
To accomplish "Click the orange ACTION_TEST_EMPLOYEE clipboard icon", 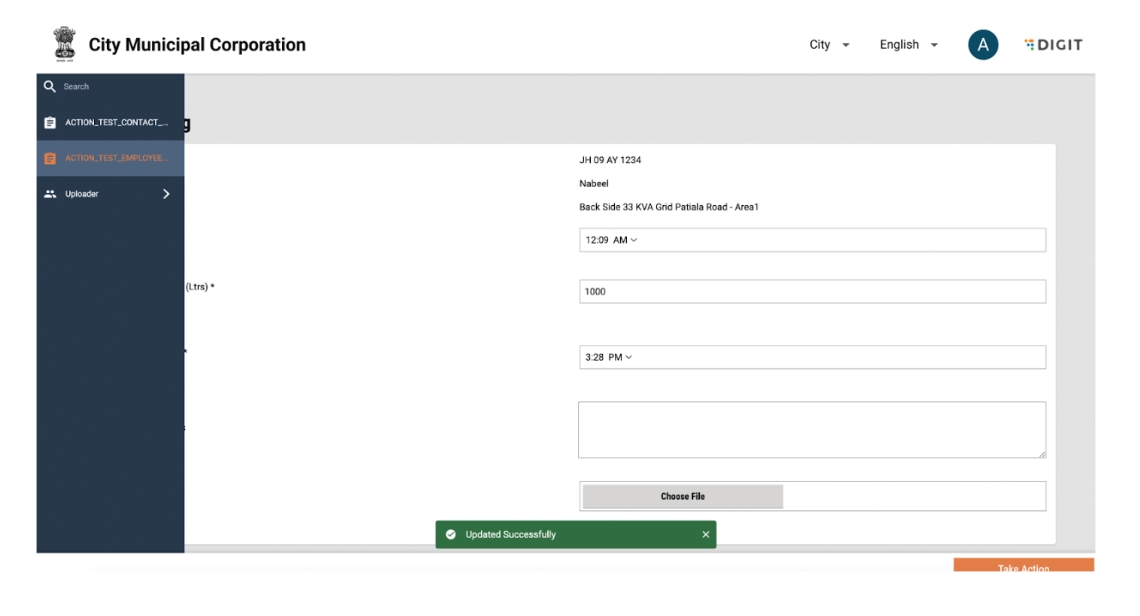I will 50,158.
